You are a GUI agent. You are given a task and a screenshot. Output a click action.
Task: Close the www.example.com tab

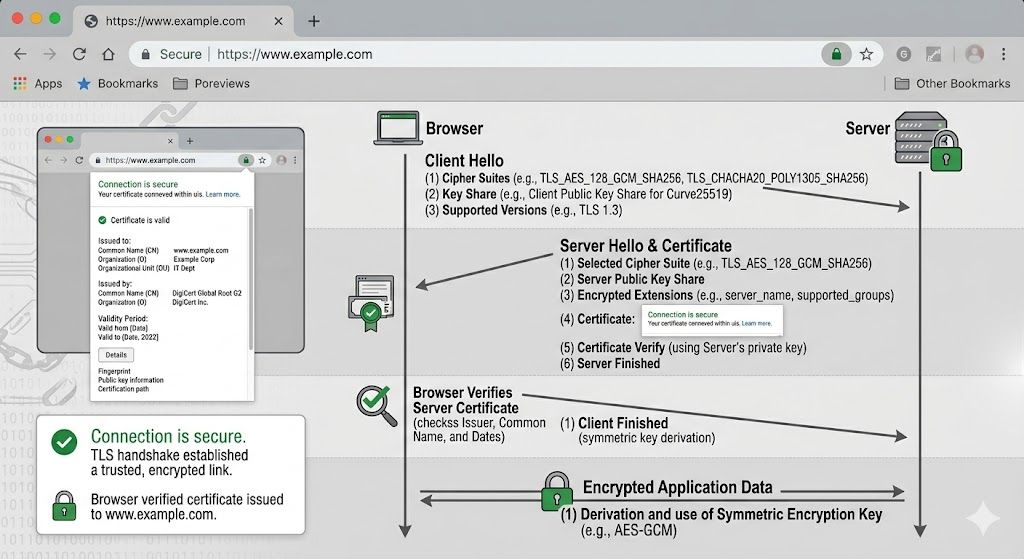pyautogui.click(x=278, y=21)
